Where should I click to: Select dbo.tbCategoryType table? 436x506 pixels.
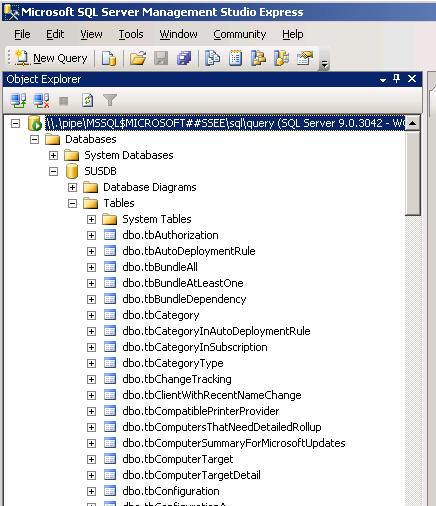pos(173,363)
